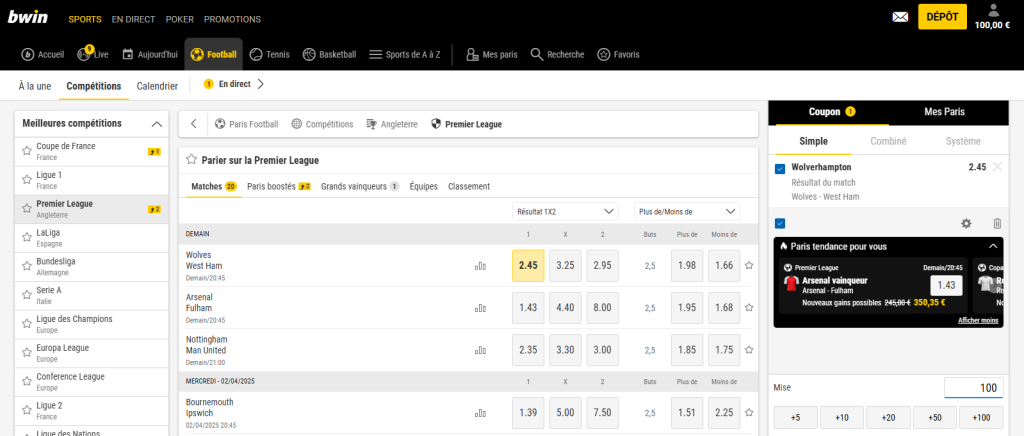The width and height of the screenshot is (1024, 436).
Task: Collapse Paris tendance pour vous panel
Action: [x=993, y=246]
